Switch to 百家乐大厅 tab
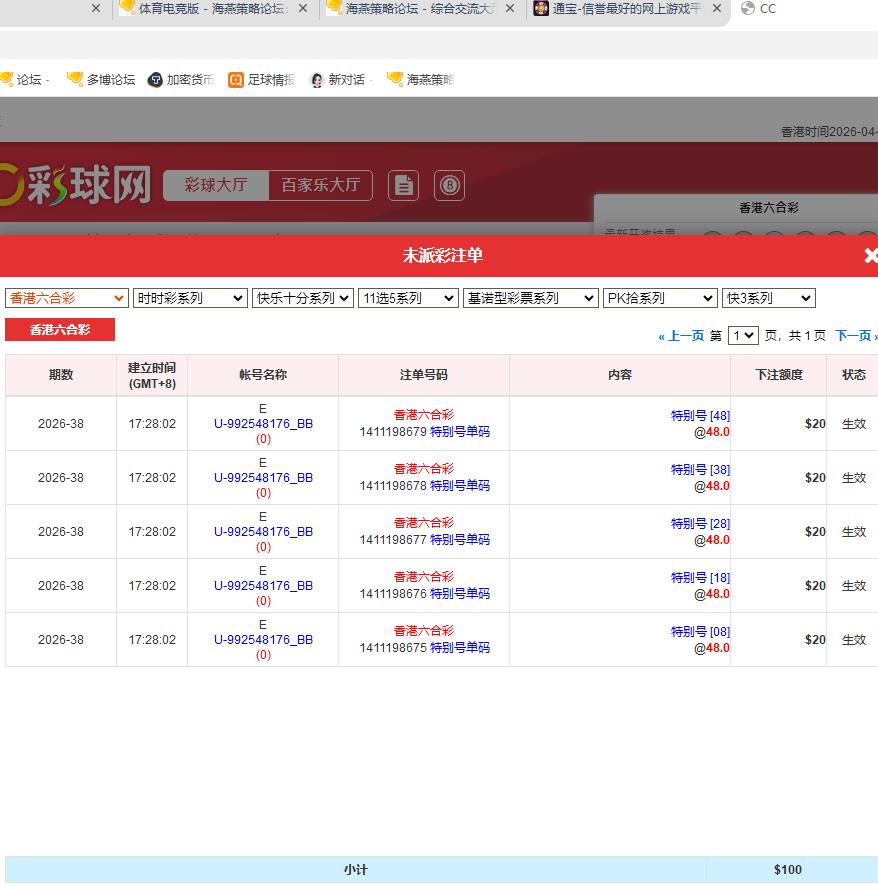This screenshot has width=878, height=885. (x=320, y=186)
